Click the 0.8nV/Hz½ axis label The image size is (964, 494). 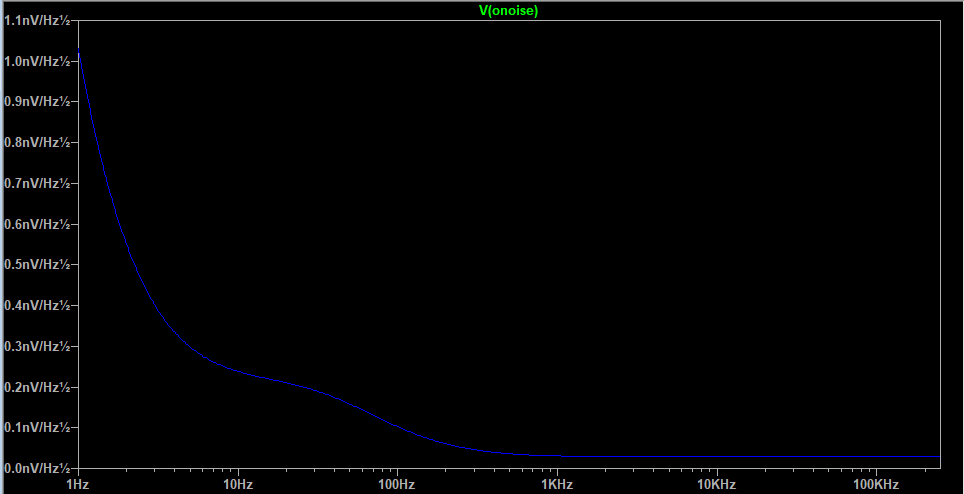click(37, 142)
